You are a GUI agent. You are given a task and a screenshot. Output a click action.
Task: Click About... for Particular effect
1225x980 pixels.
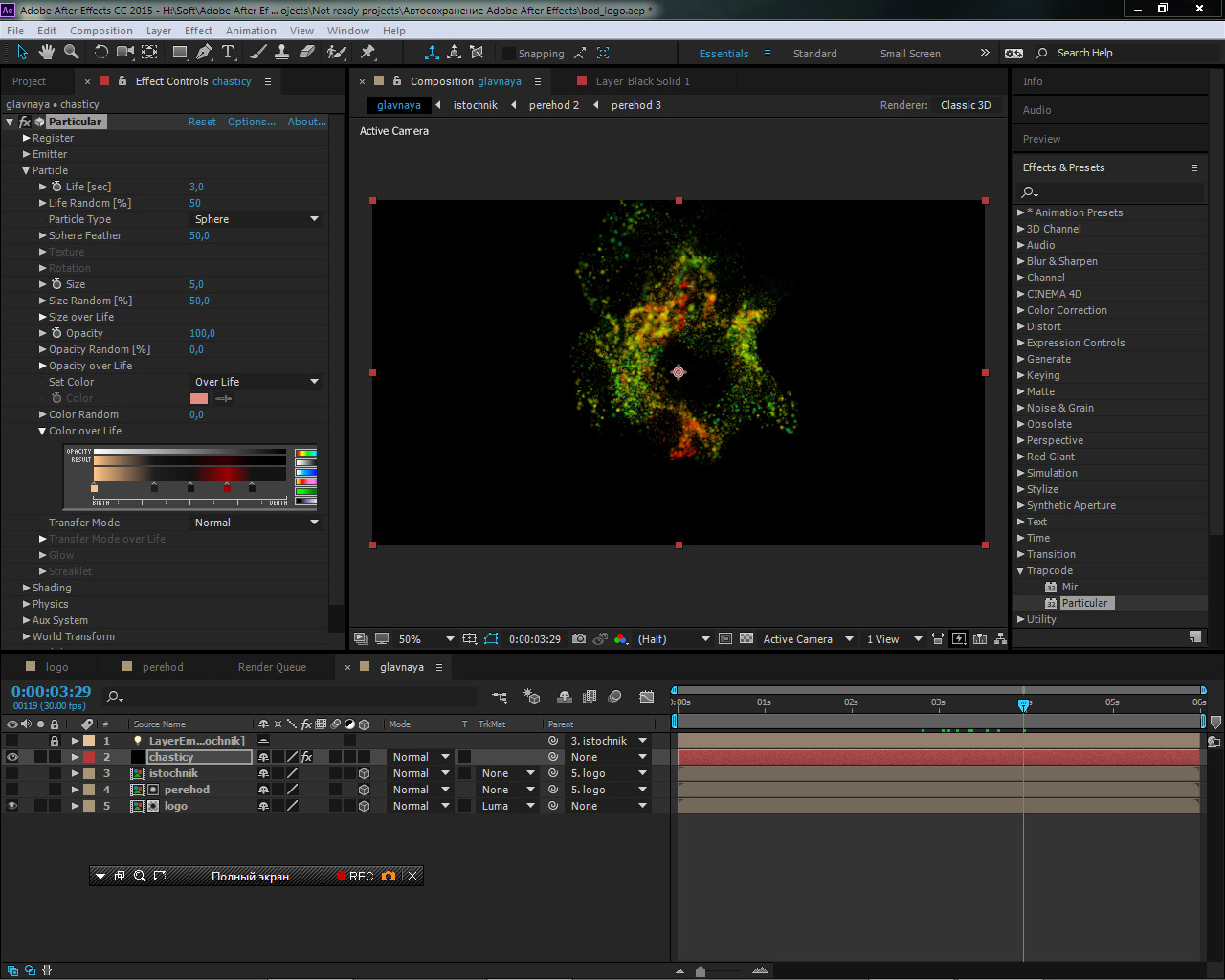pos(307,122)
